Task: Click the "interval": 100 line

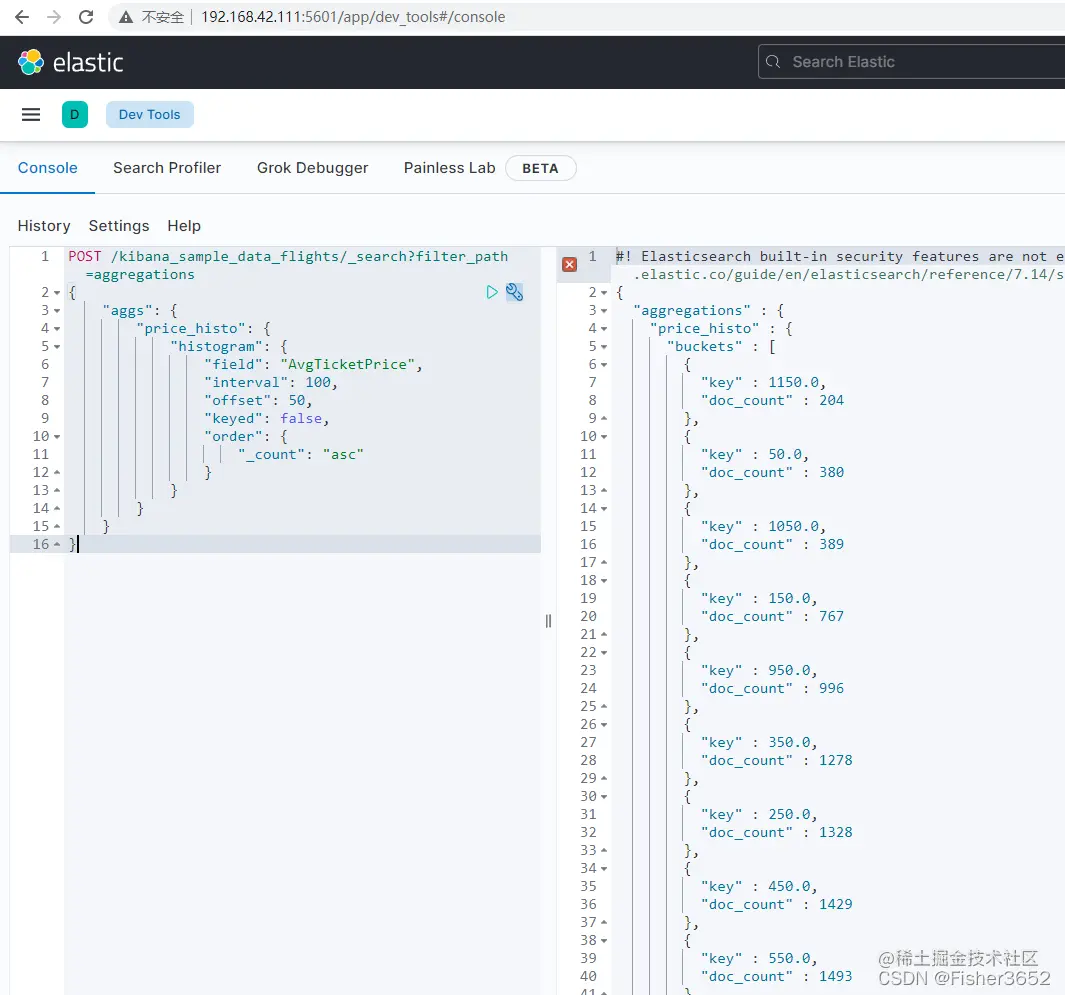Action: [x=270, y=382]
